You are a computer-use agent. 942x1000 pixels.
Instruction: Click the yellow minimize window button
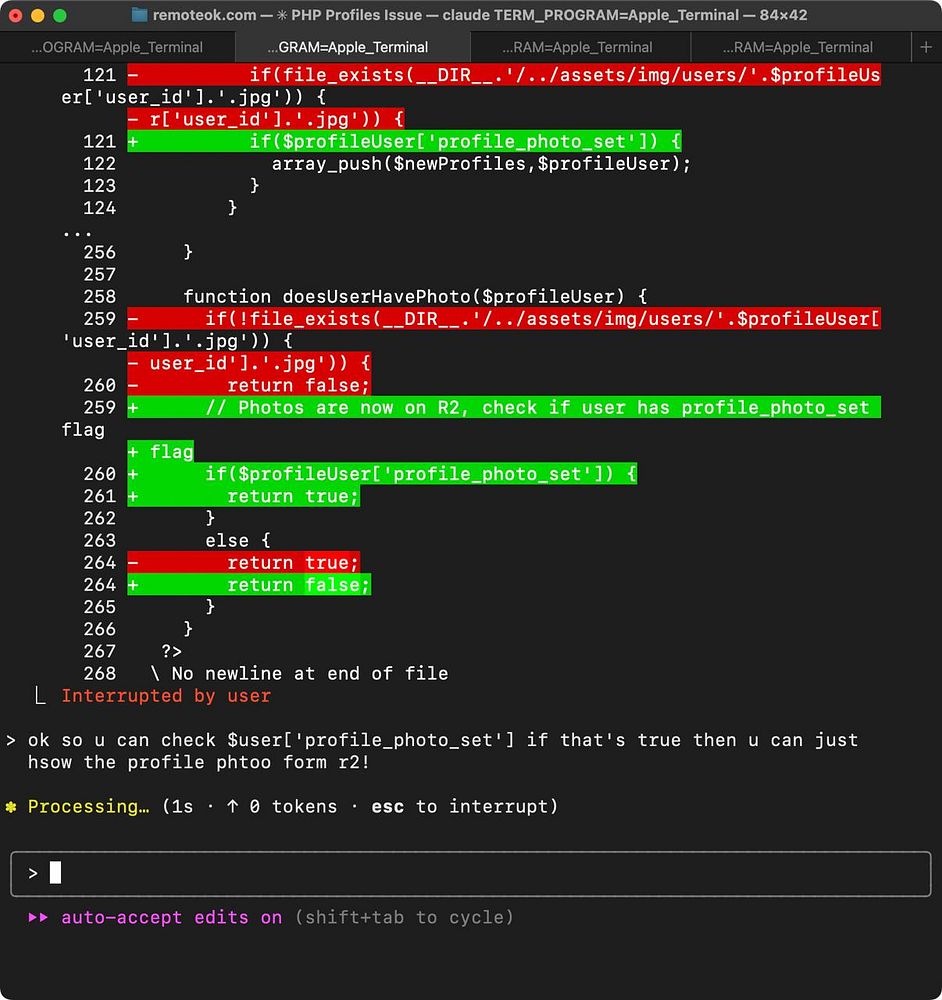(38, 15)
